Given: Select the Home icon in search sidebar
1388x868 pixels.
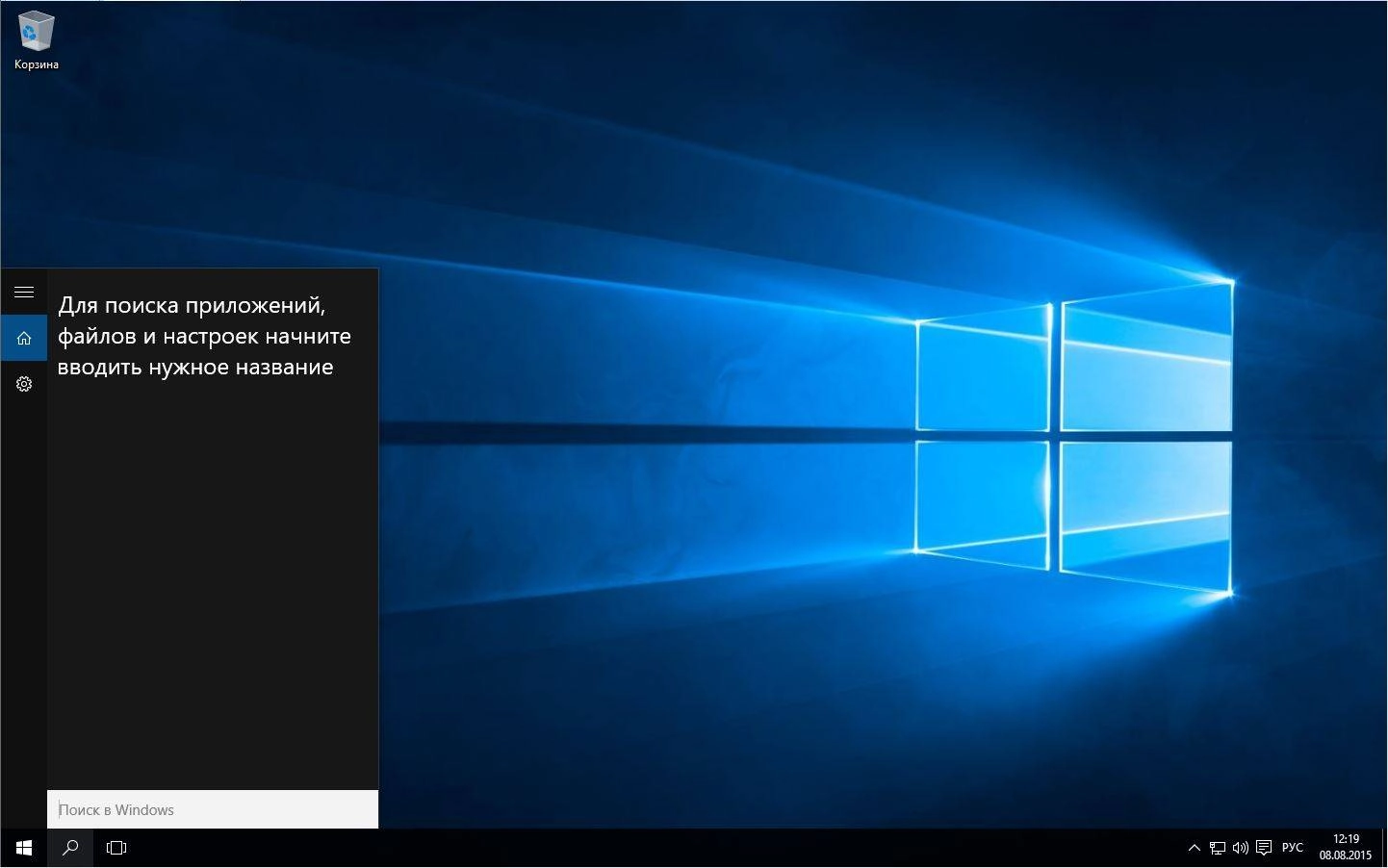Looking at the screenshot, I should [x=24, y=338].
